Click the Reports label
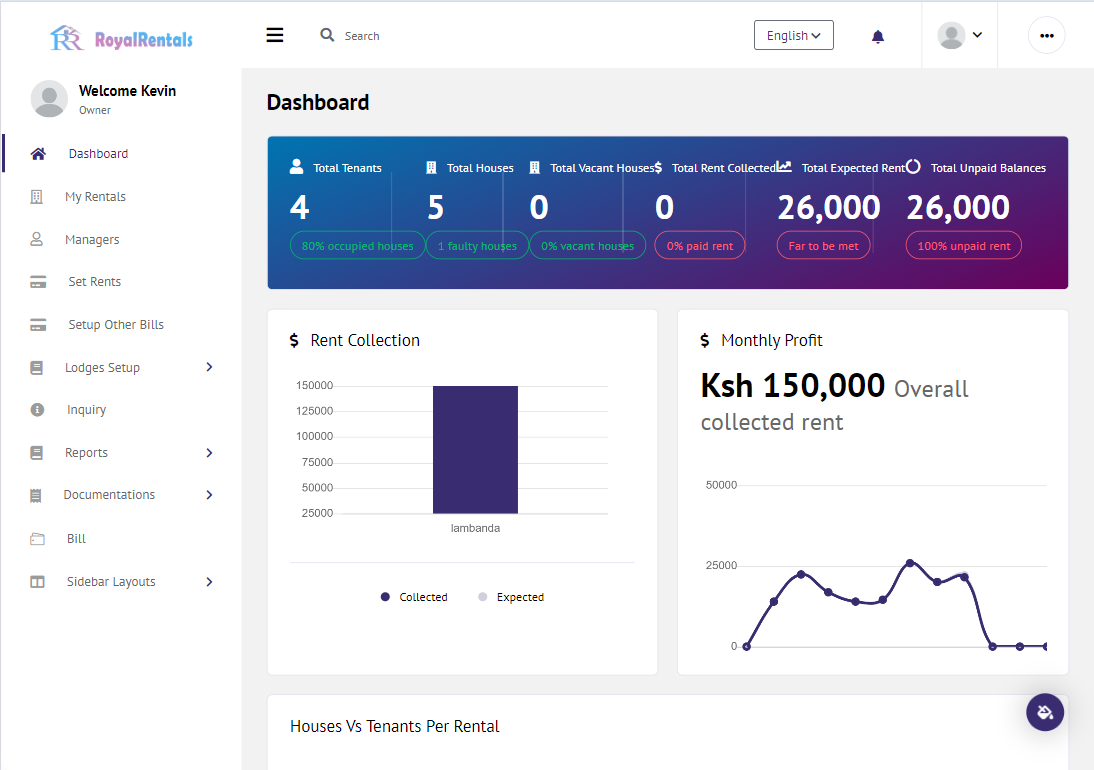The width and height of the screenshot is (1094, 770). tap(87, 453)
